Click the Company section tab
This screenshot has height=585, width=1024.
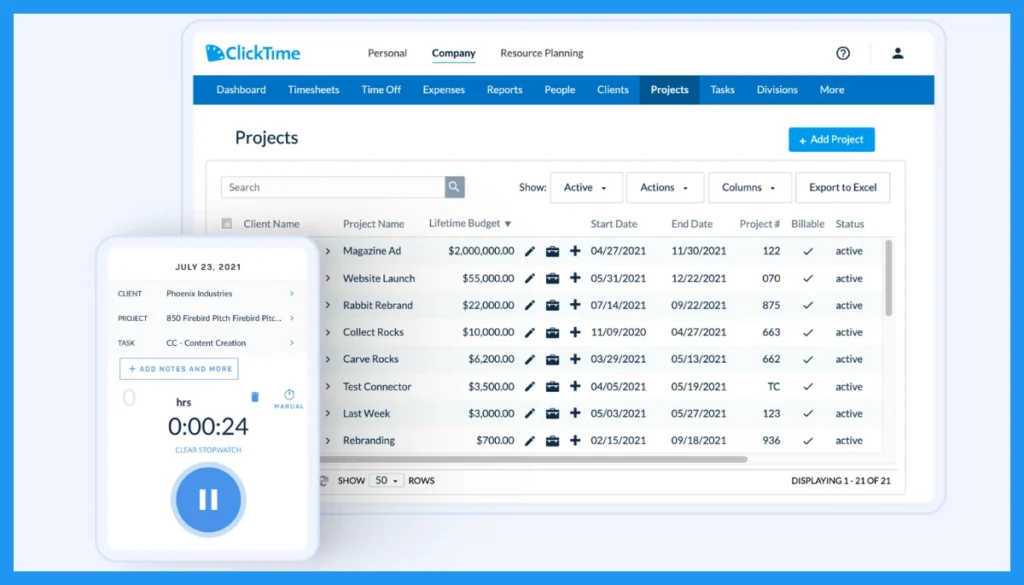[x=453, y=54]
